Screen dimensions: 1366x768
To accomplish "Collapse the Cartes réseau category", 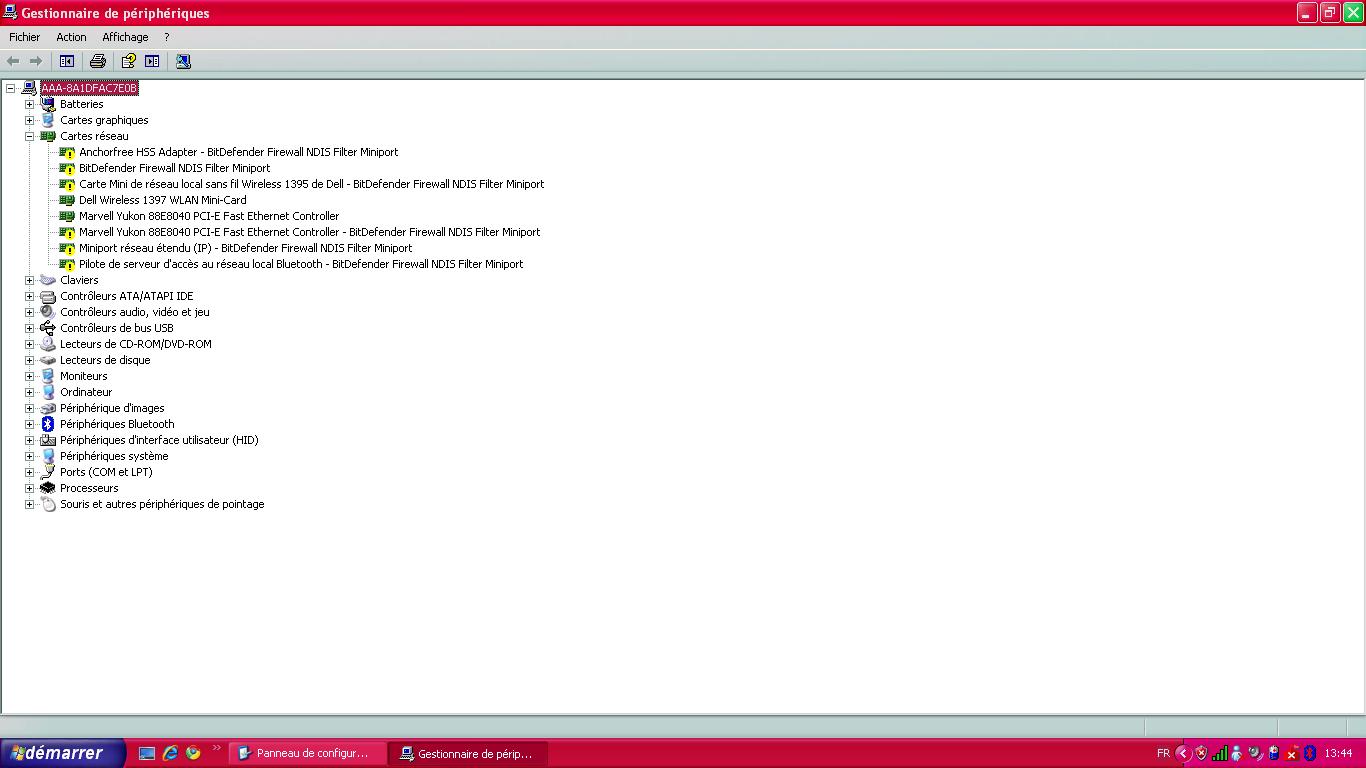I will click(29, 136).
